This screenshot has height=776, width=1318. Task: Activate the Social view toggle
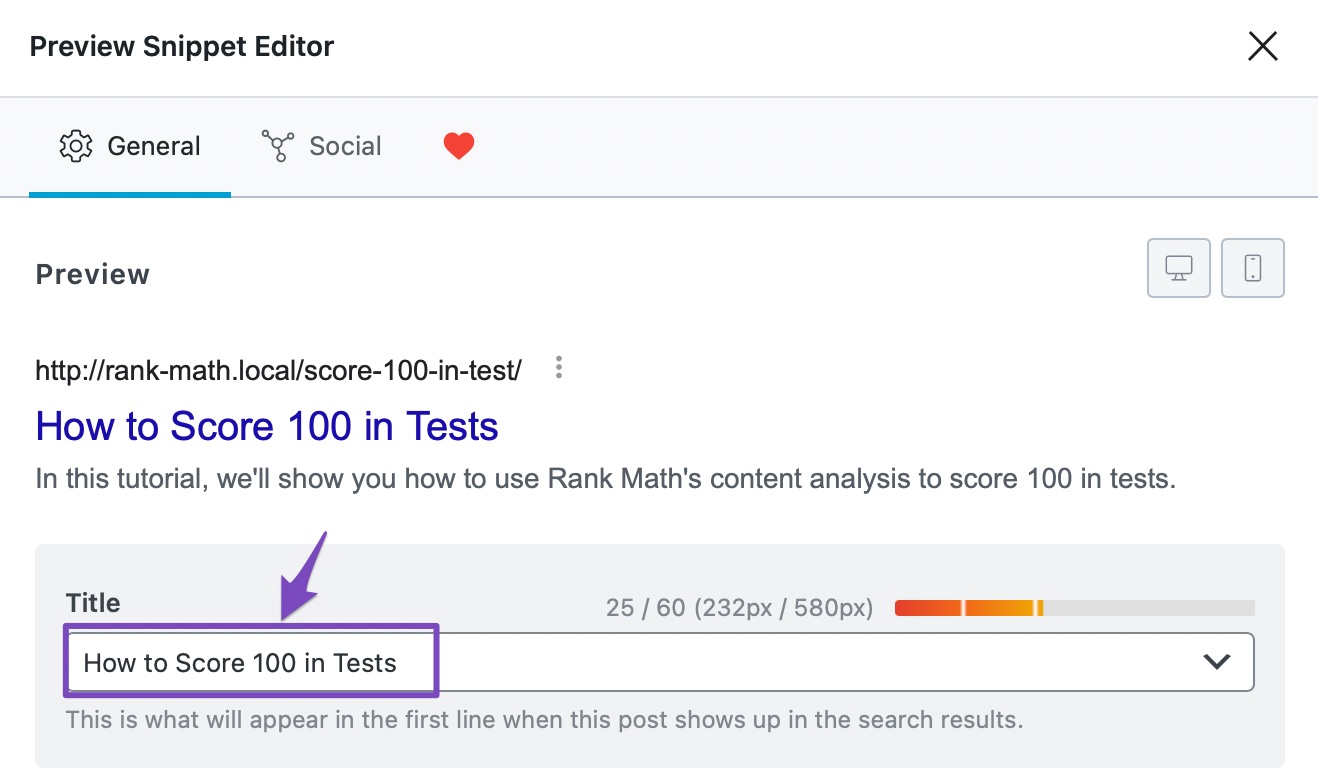click(x=322, y=145)
